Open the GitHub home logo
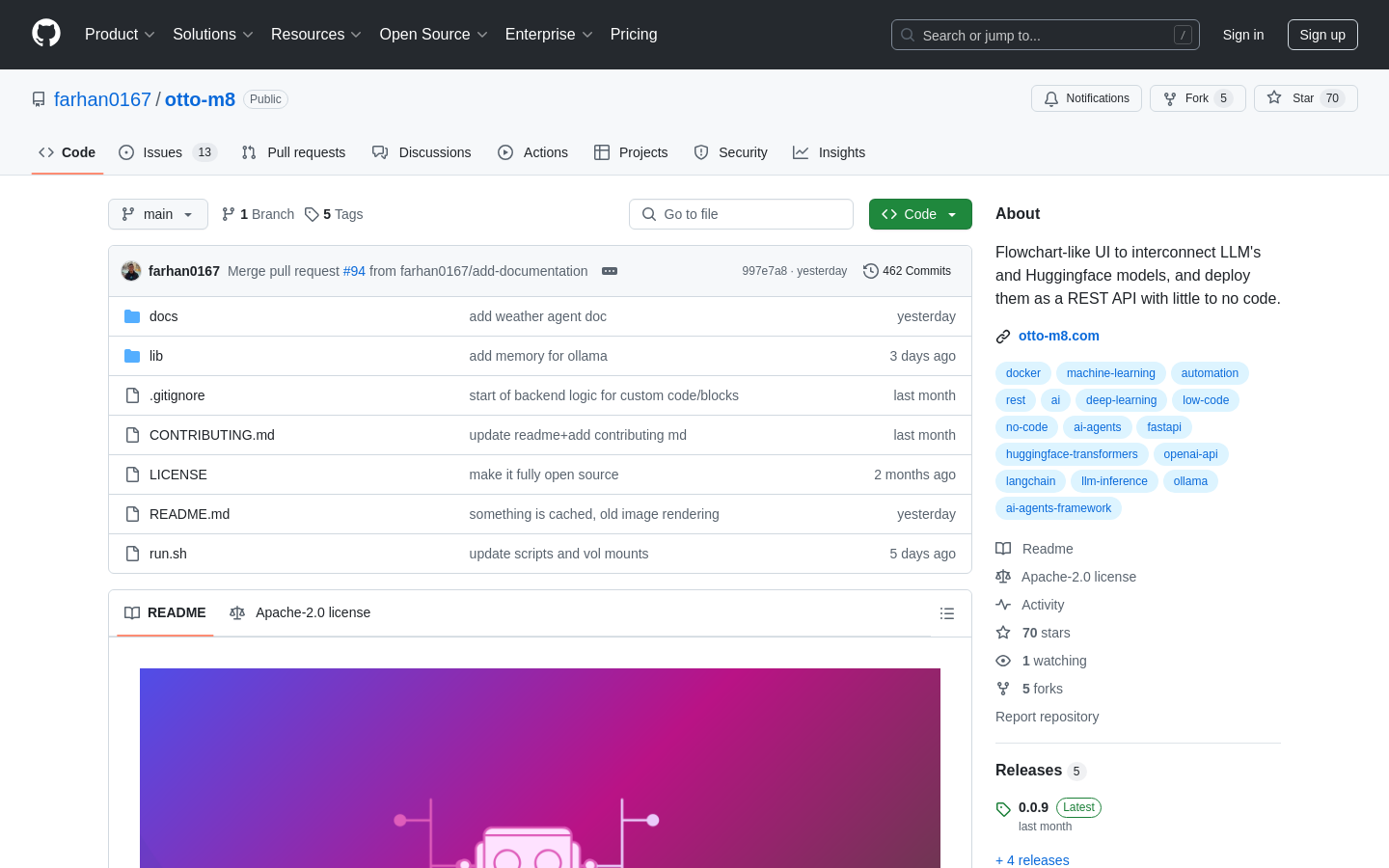Image resolution: width=1389 pixels, height=868 pixels. (x=46, y=34)
